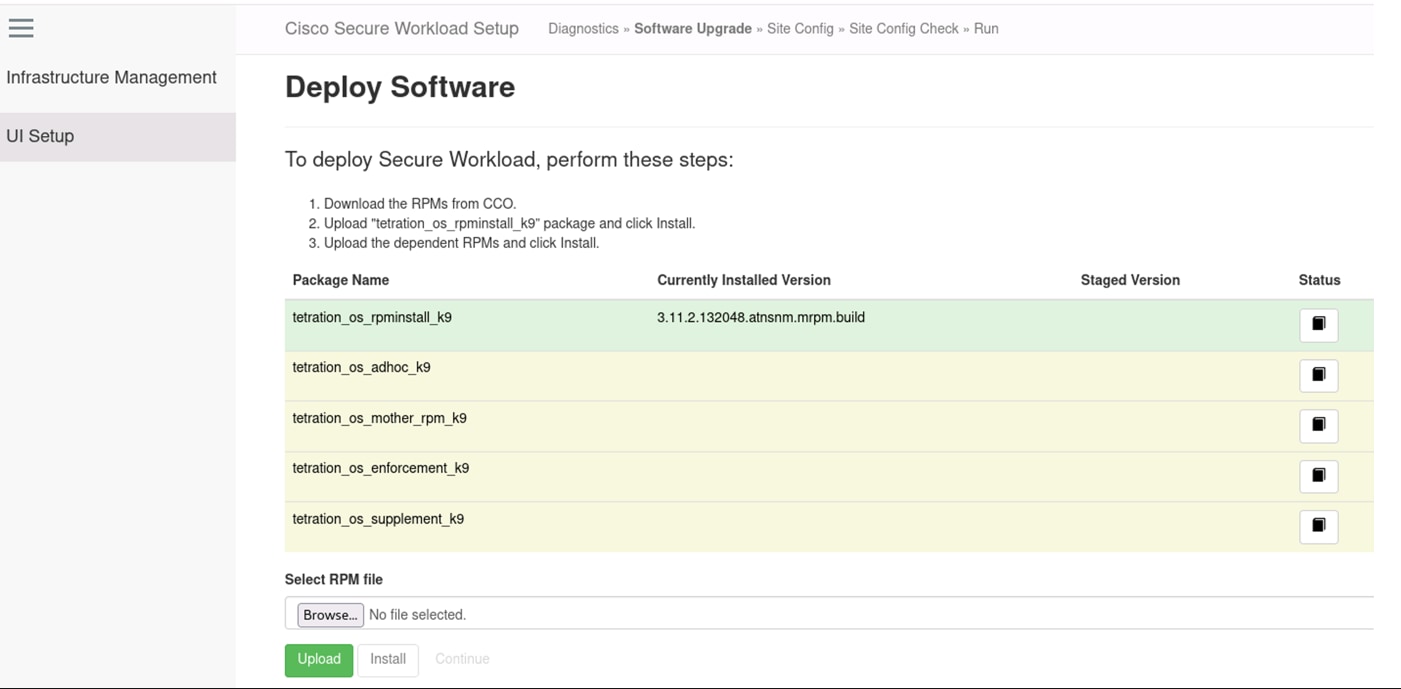This screenshot has width=1401, height=689.
Task: Click status icon for tetration_os_supplement_k9
Action: 1318,526
